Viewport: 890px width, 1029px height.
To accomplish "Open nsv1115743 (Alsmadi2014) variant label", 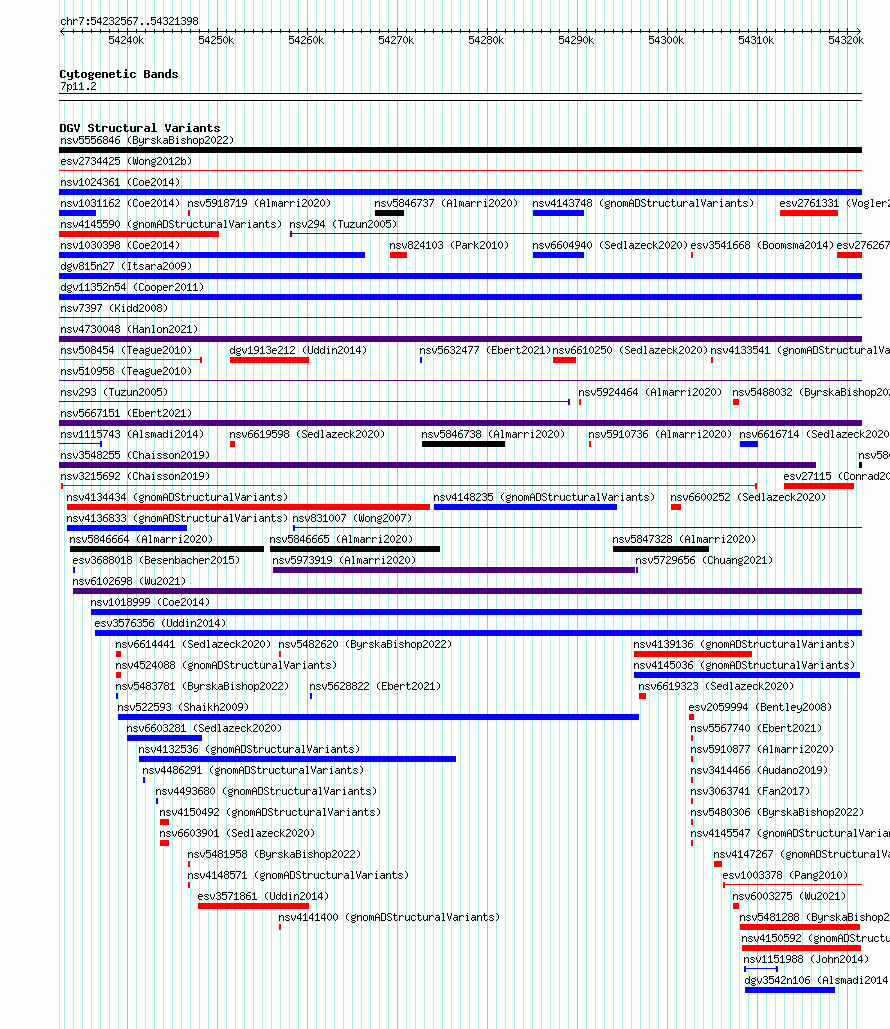I will [132, 434].
